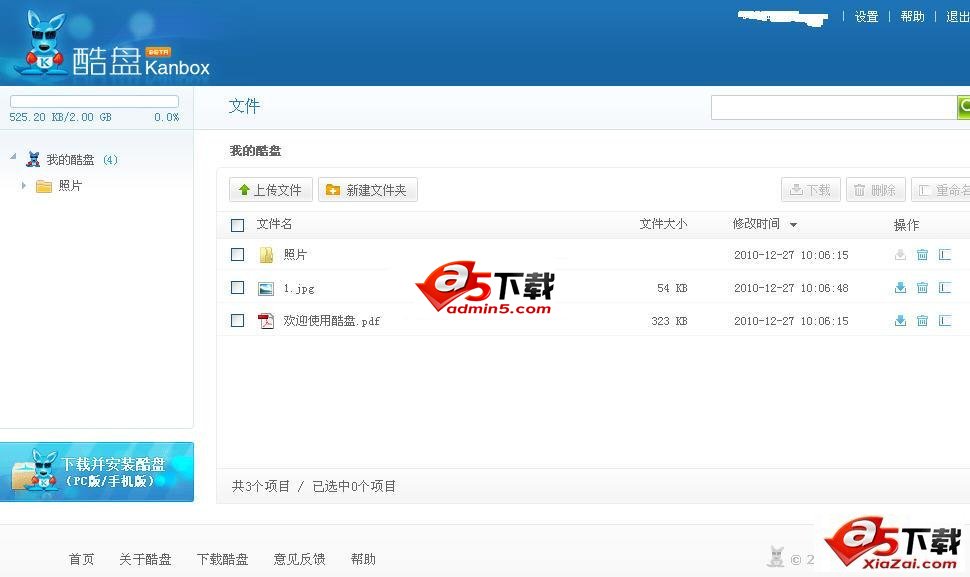Click the 我的酷盘 kangaroo icon in sidebar

(x=33, y=160)
